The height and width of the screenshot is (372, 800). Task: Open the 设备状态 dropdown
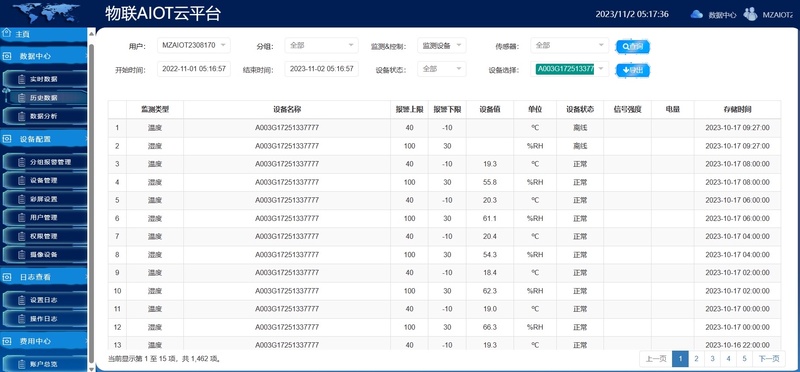coord(442,69)
